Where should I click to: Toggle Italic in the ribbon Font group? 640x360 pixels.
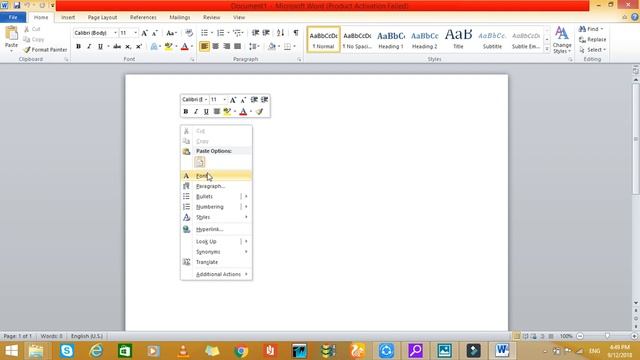(89, 47)
